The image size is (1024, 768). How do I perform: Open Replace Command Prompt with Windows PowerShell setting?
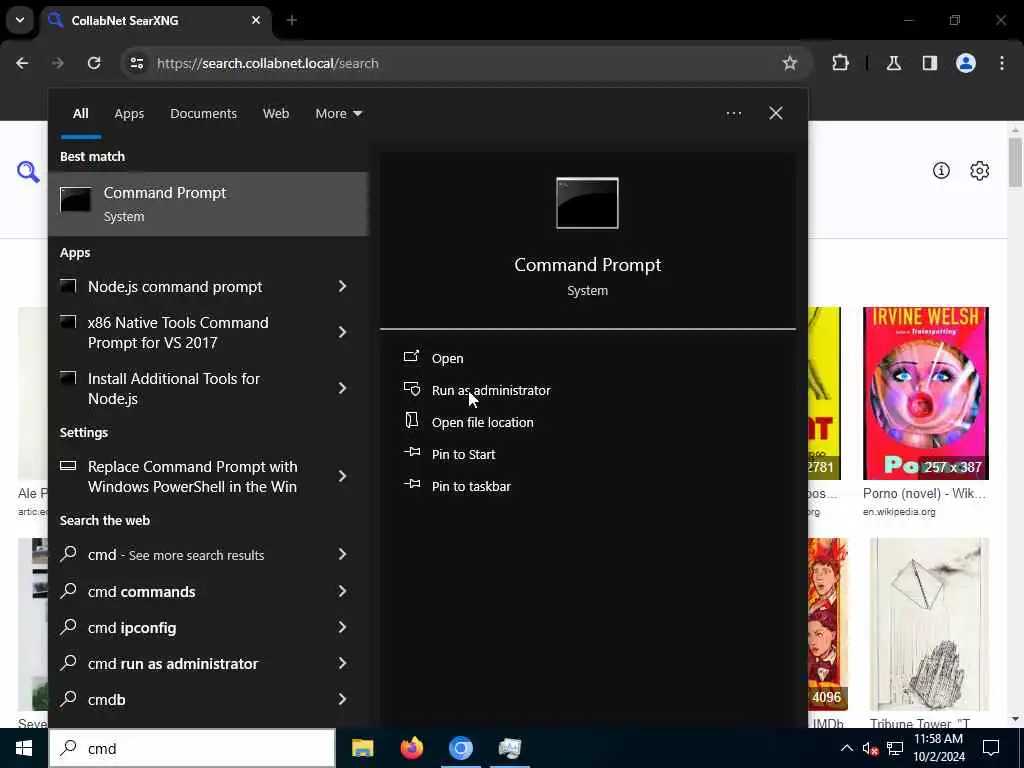(x=193, y=477)
